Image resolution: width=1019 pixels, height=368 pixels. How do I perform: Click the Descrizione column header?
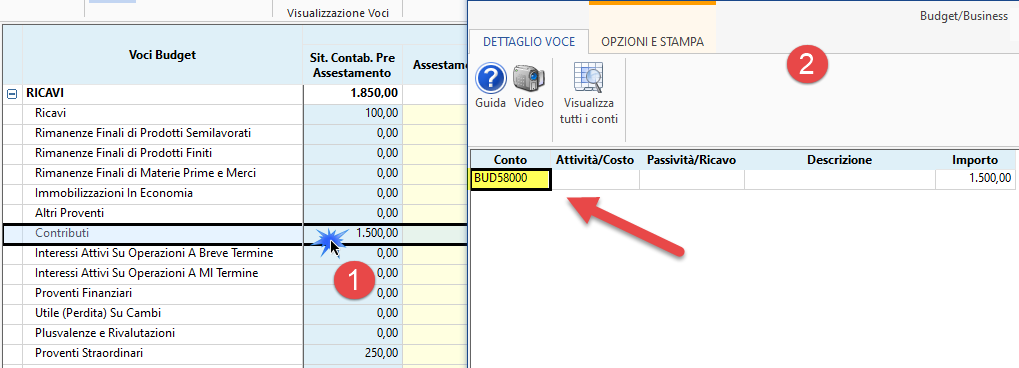840,160
